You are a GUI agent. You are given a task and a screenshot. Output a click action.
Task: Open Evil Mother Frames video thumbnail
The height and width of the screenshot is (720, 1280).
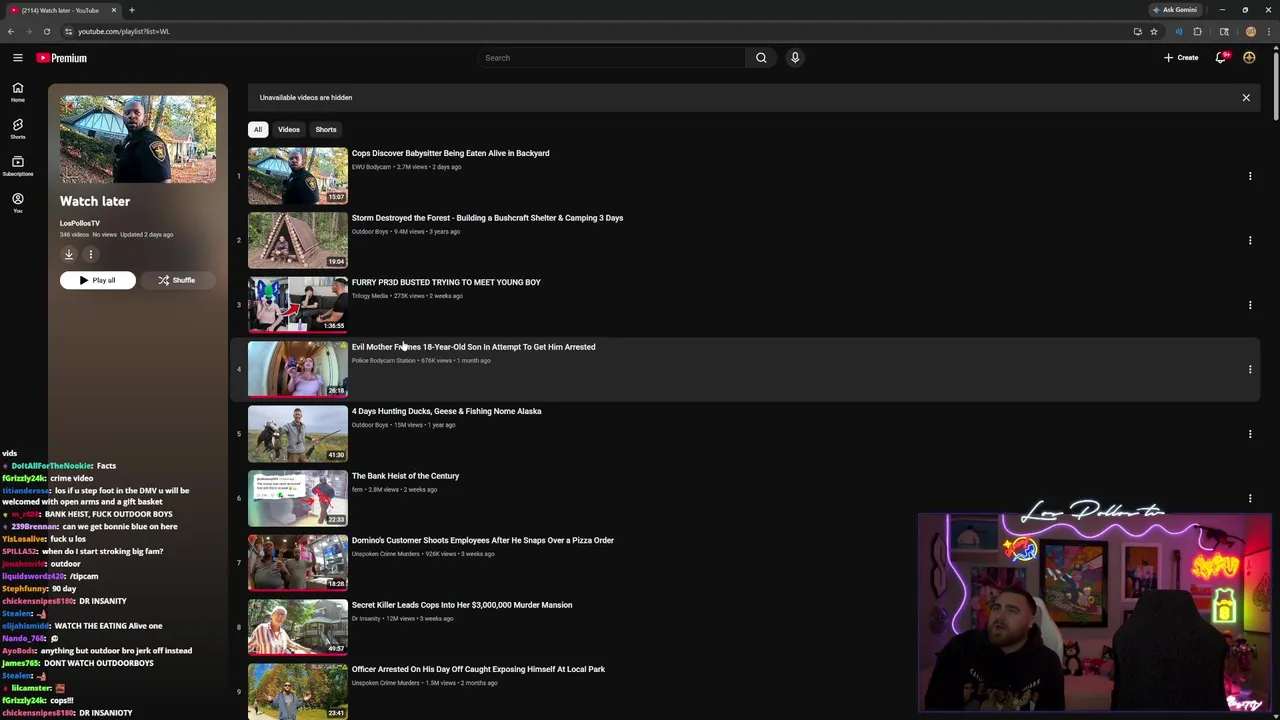[298, 369]
